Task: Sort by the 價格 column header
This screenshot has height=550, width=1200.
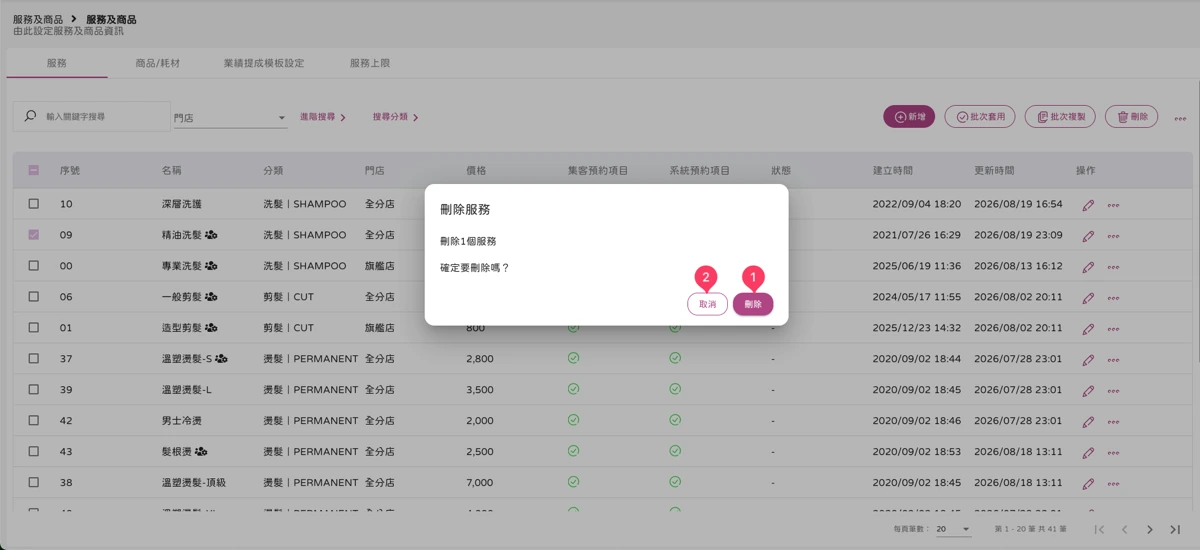Action: click(x=476, y=171)
